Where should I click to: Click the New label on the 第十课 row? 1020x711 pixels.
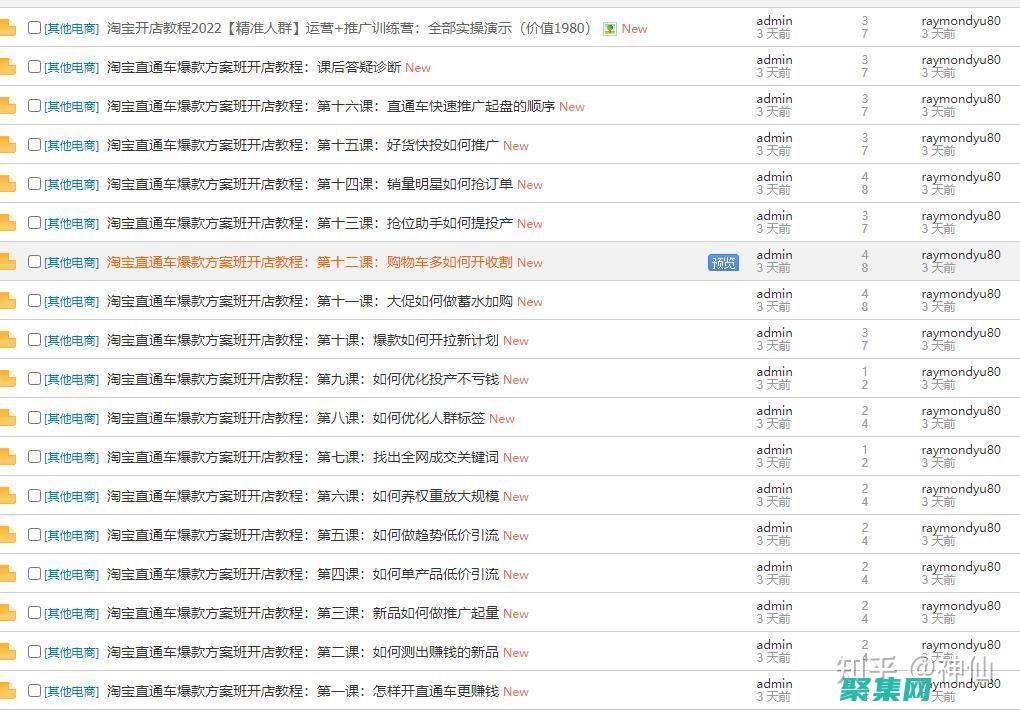(x=515, y=340)
